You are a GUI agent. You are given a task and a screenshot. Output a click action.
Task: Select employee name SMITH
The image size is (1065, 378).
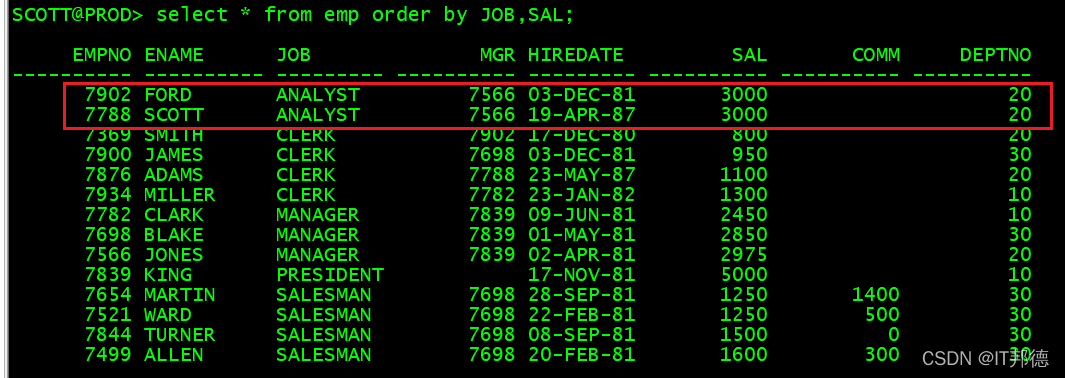click(174, 135)
